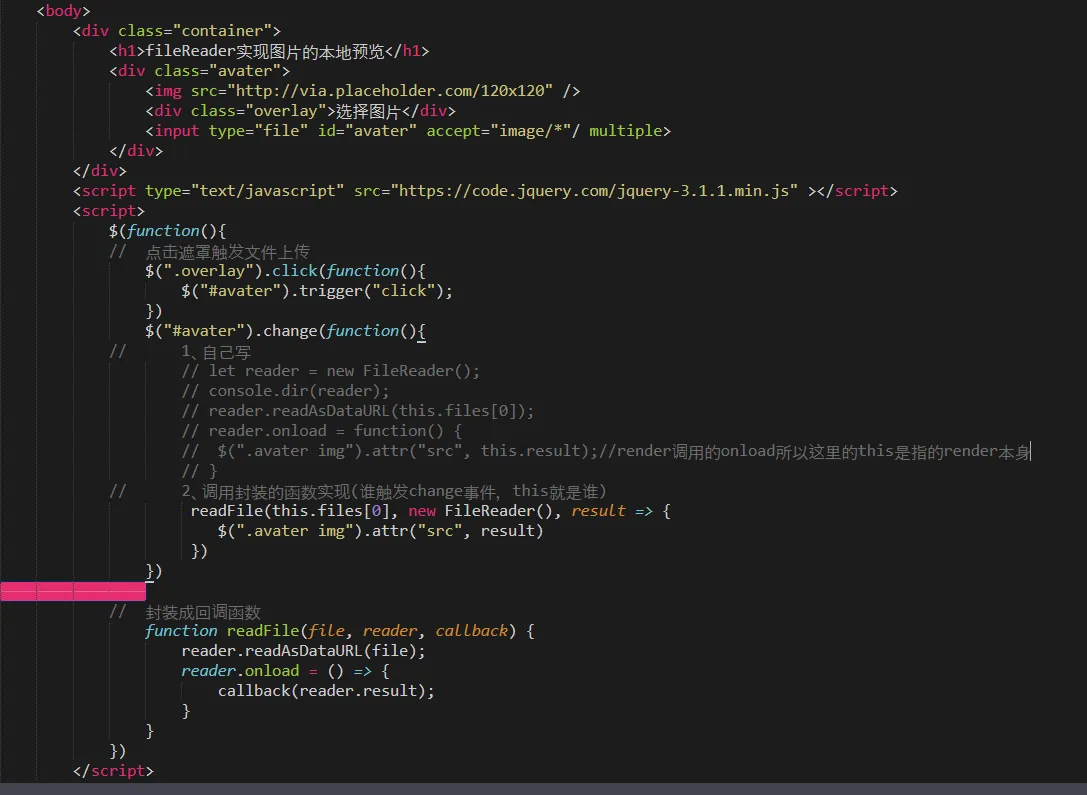Click the commented console.dir(reader) line
Image resolution: width=1087 pixels, height=795 pixels.
coord(286,391)
